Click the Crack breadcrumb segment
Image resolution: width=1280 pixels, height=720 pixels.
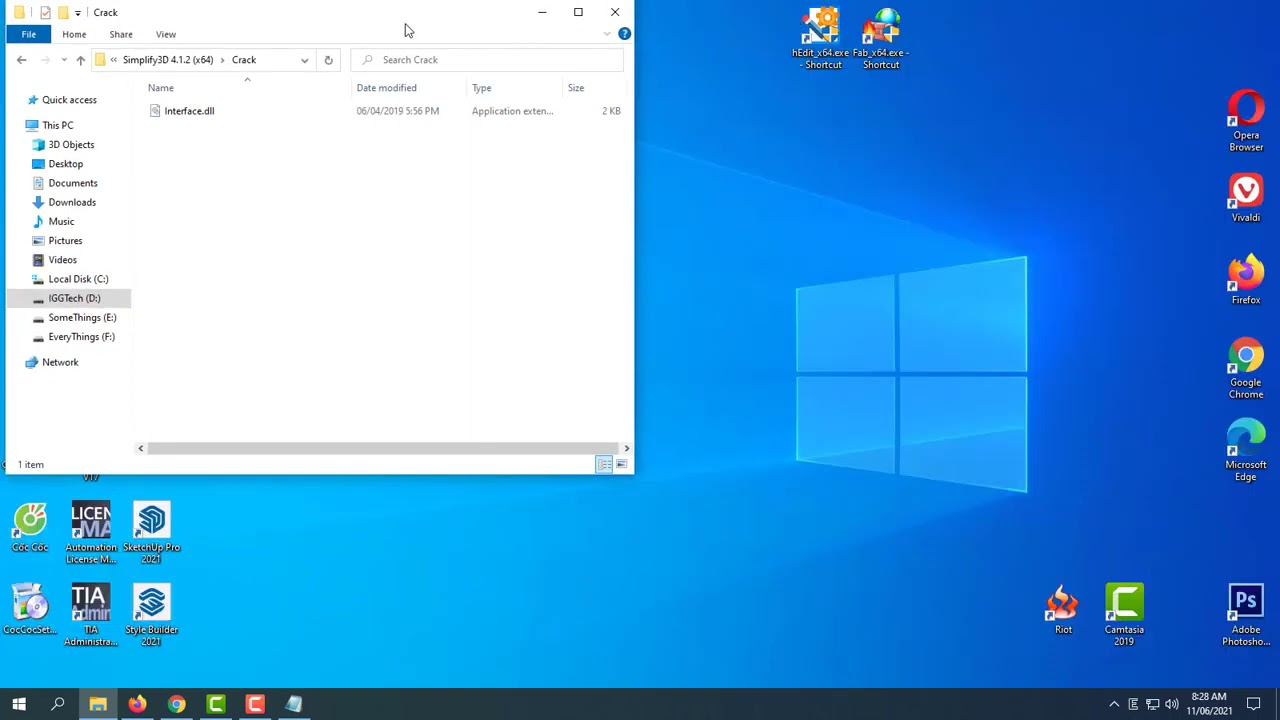pos(244,60)
